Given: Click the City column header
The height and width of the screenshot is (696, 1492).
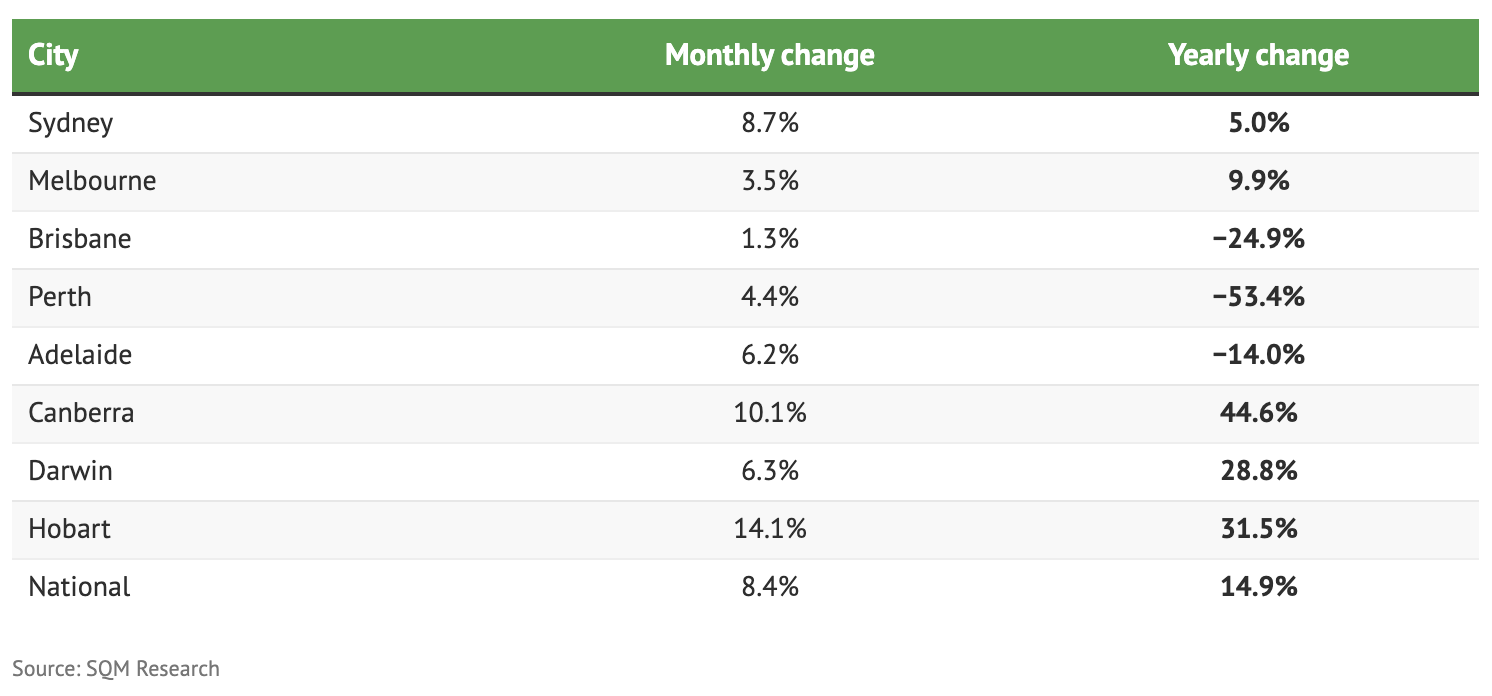Looking at the screenshot, I should [53, 55].
